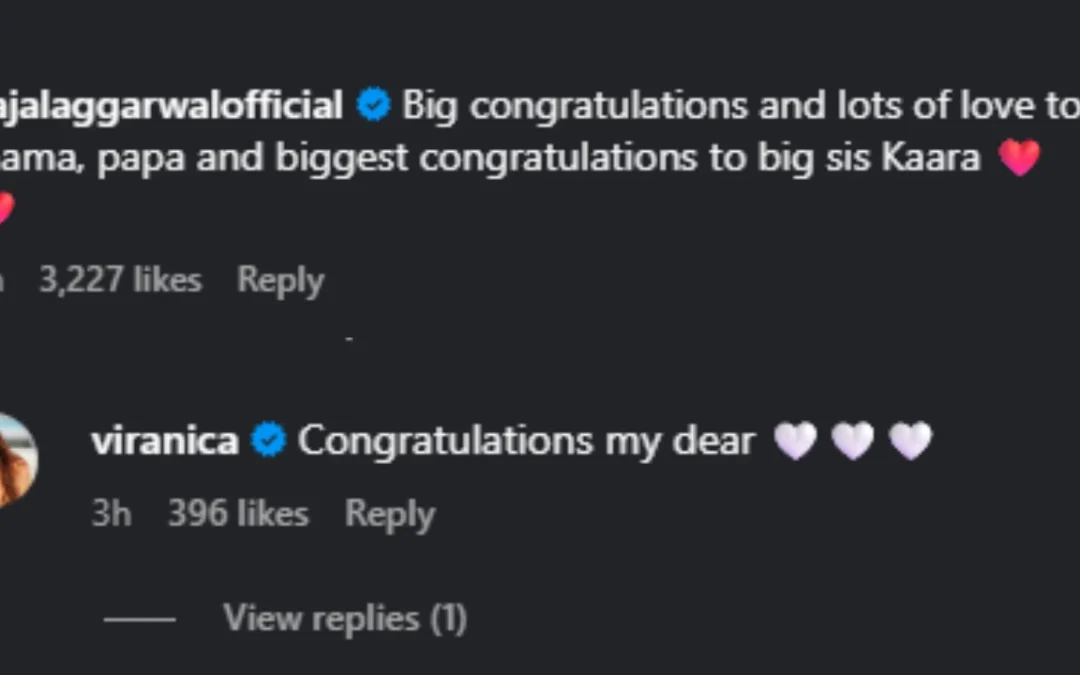Open kajalaggarwalofficial's profile from the username

170,104
